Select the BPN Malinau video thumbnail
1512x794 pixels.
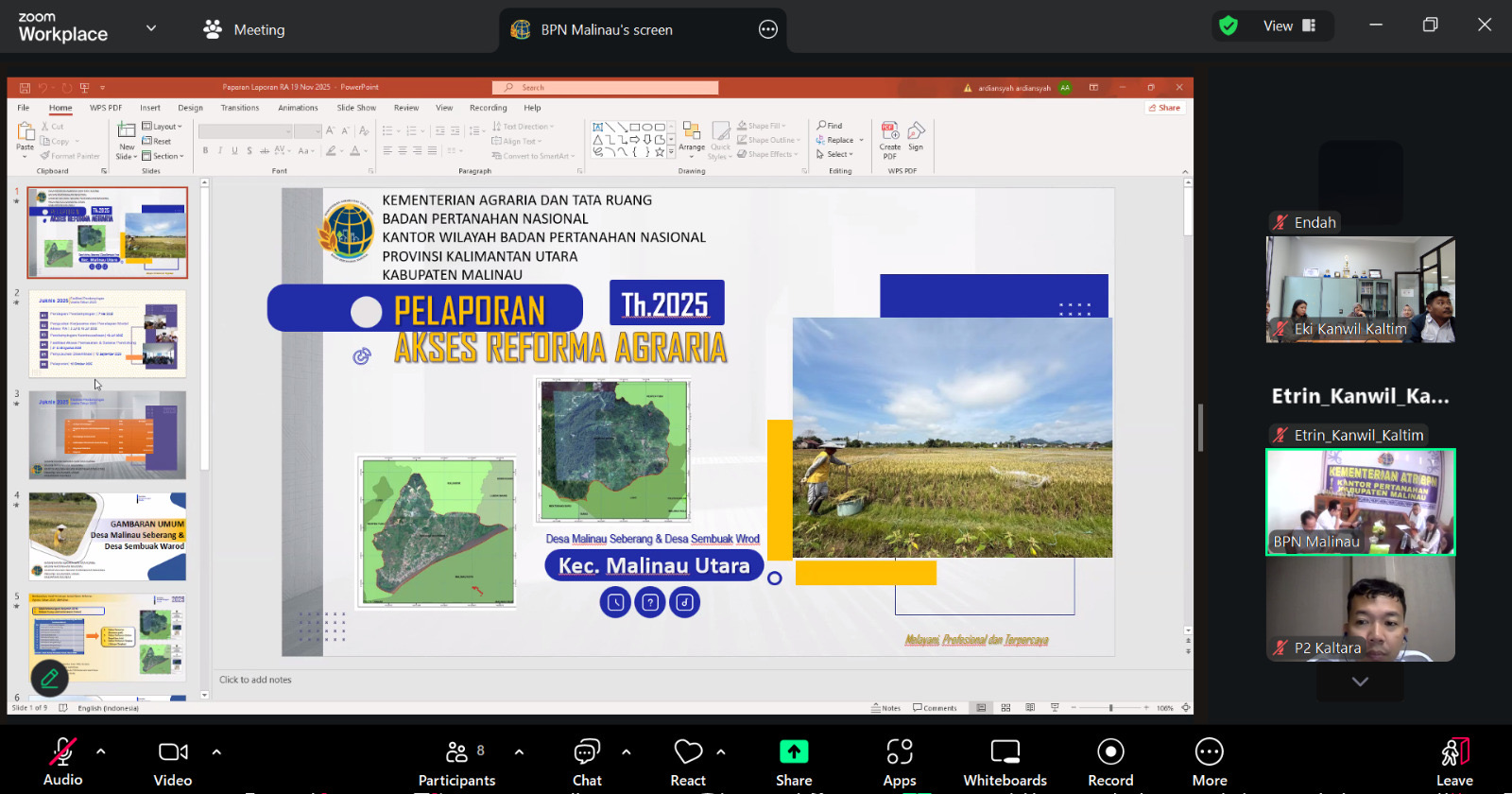click(1360, 502)
